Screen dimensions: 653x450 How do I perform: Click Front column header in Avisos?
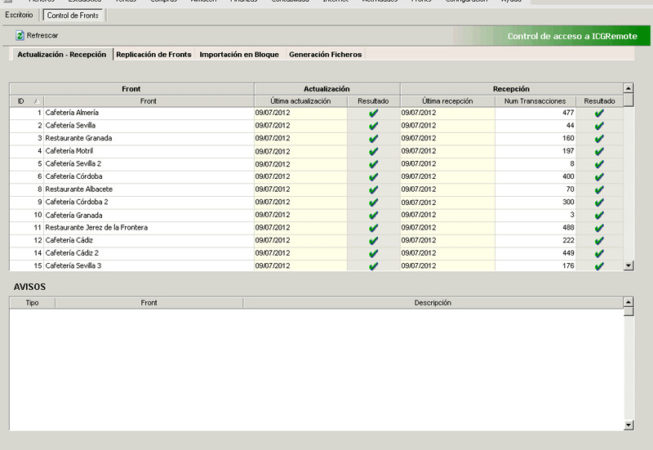coord(149,303)
